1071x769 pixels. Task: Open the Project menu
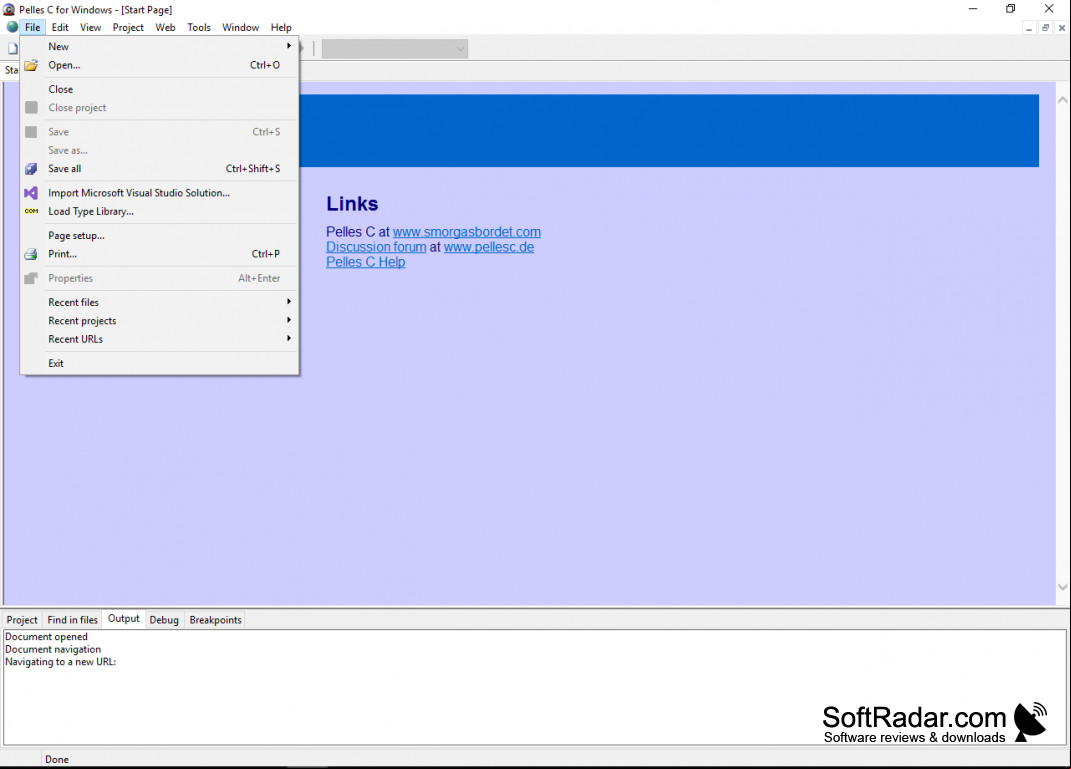click(128, 27)
